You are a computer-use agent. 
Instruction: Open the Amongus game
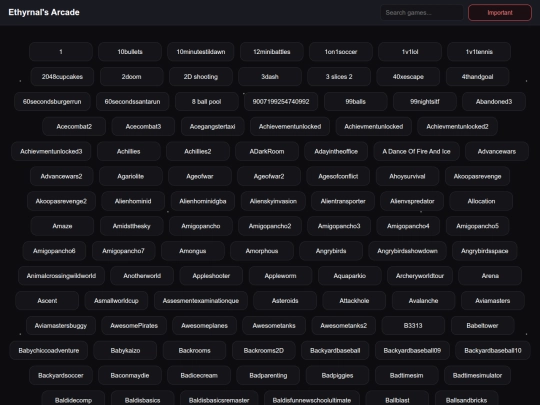(x=193, y=251)
